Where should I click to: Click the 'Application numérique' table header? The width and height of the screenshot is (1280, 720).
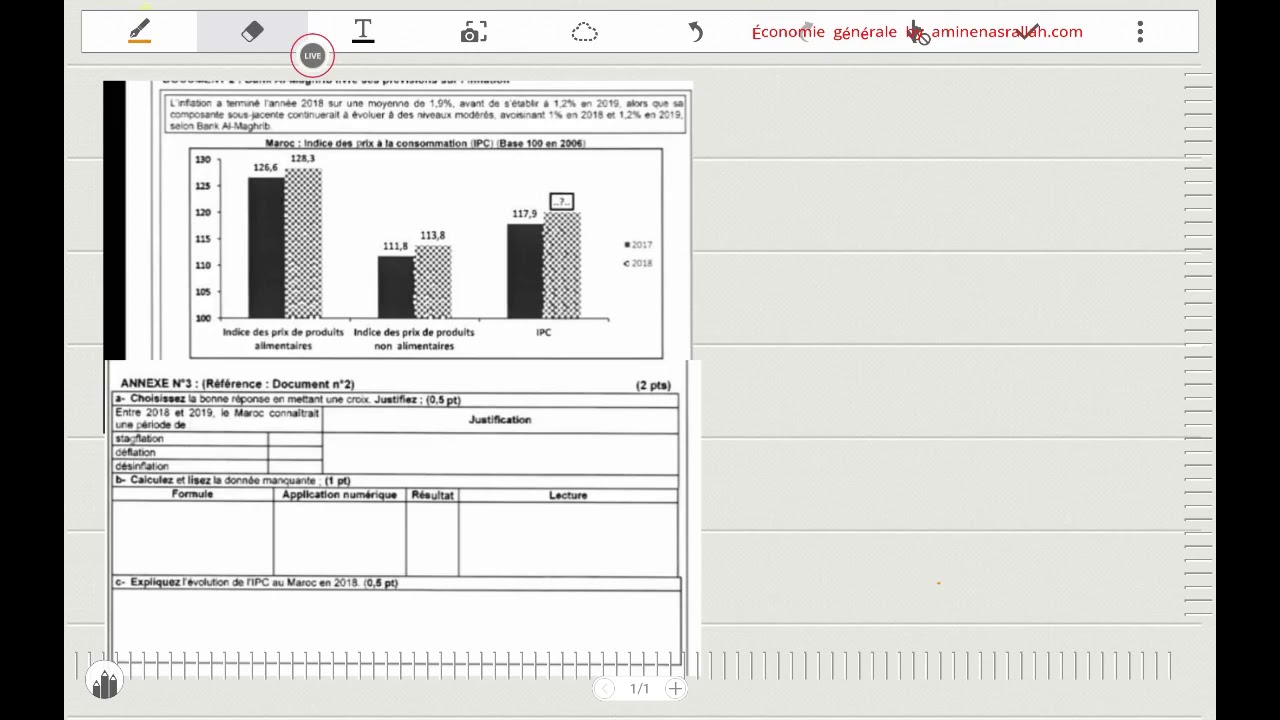click(x=339, y=495)
